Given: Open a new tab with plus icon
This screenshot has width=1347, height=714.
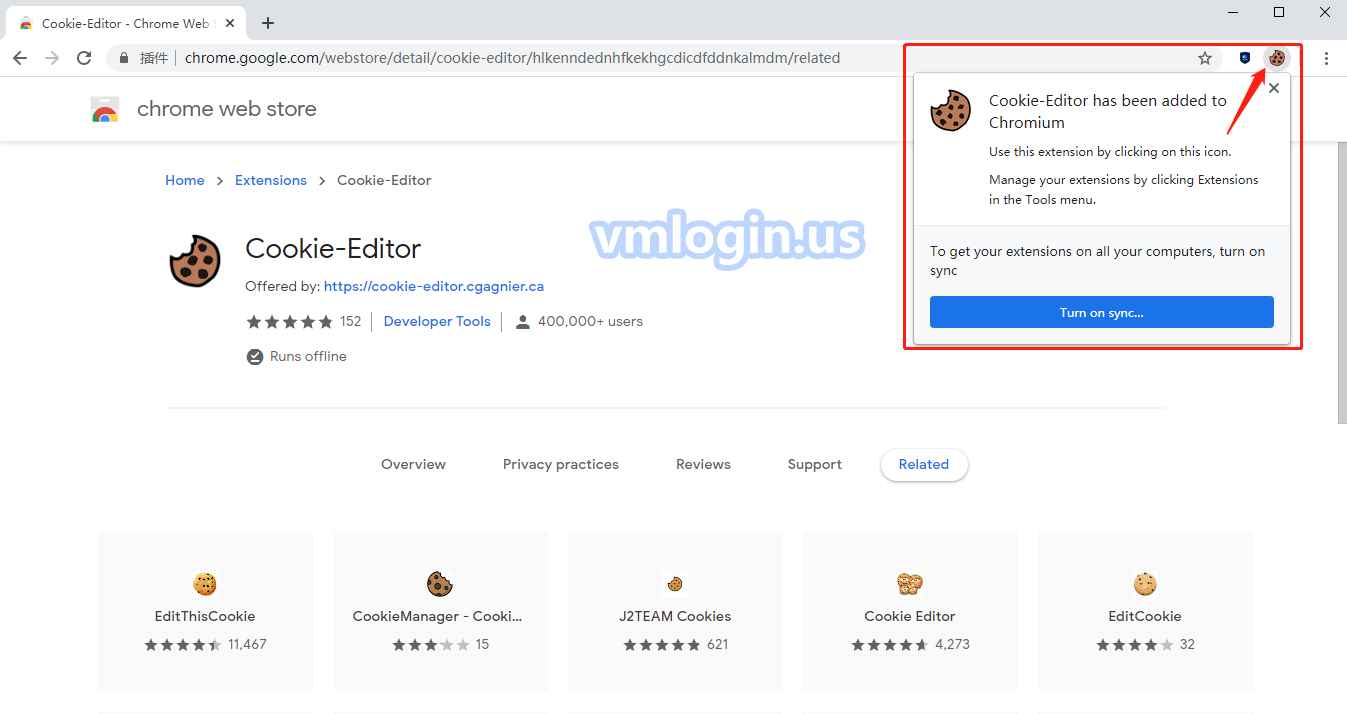Looking at the screenshot, I should tap(267, 23).
